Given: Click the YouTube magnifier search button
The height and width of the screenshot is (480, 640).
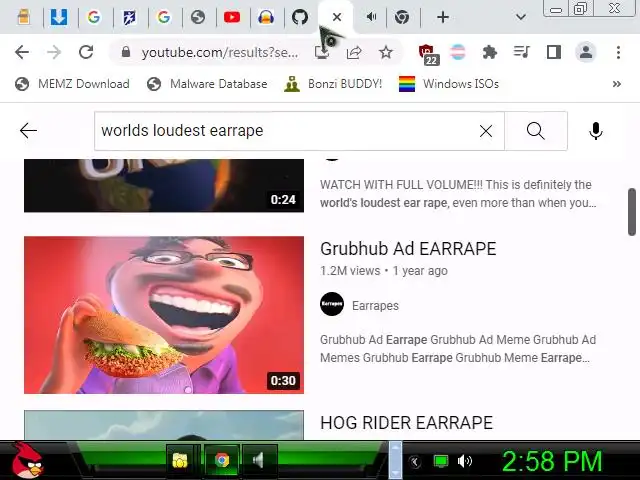Looking at the screenshot, I should pos(536,131).
